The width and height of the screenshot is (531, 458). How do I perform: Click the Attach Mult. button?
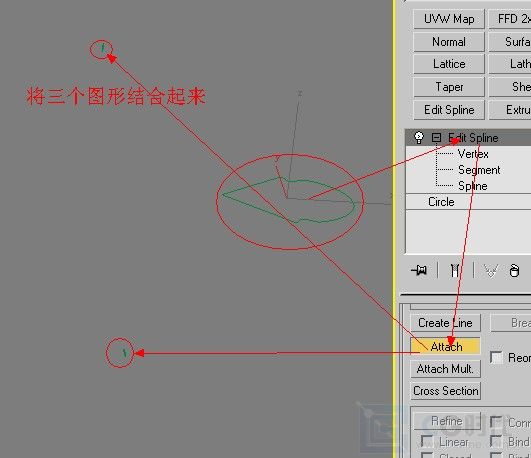(445, 369)
